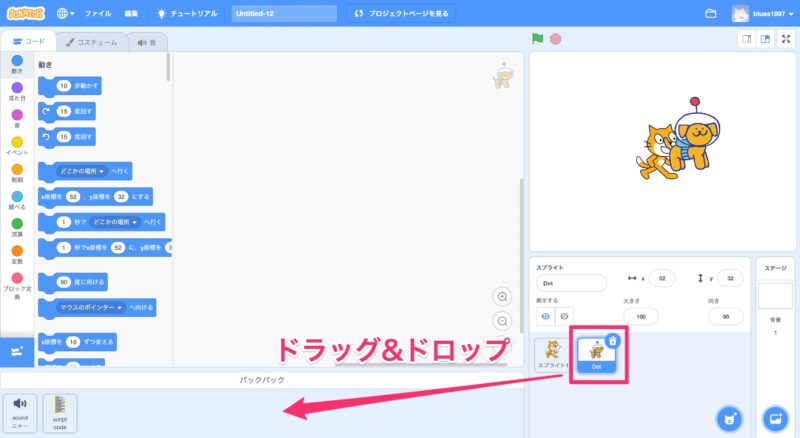Open the choose a sprite button

pyautogui.click(x=730, y=416)
